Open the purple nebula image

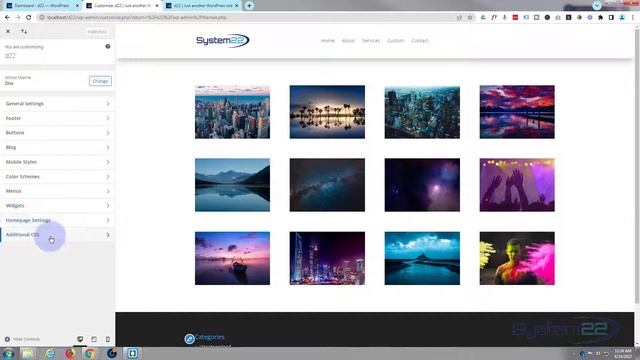point(422,185)
